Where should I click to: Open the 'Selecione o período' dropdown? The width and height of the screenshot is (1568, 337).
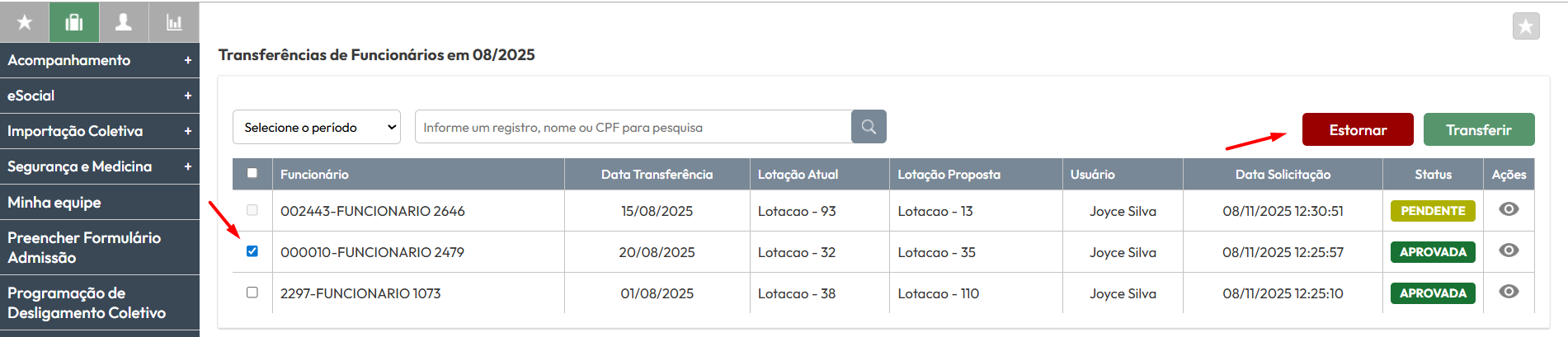[317, 128]
